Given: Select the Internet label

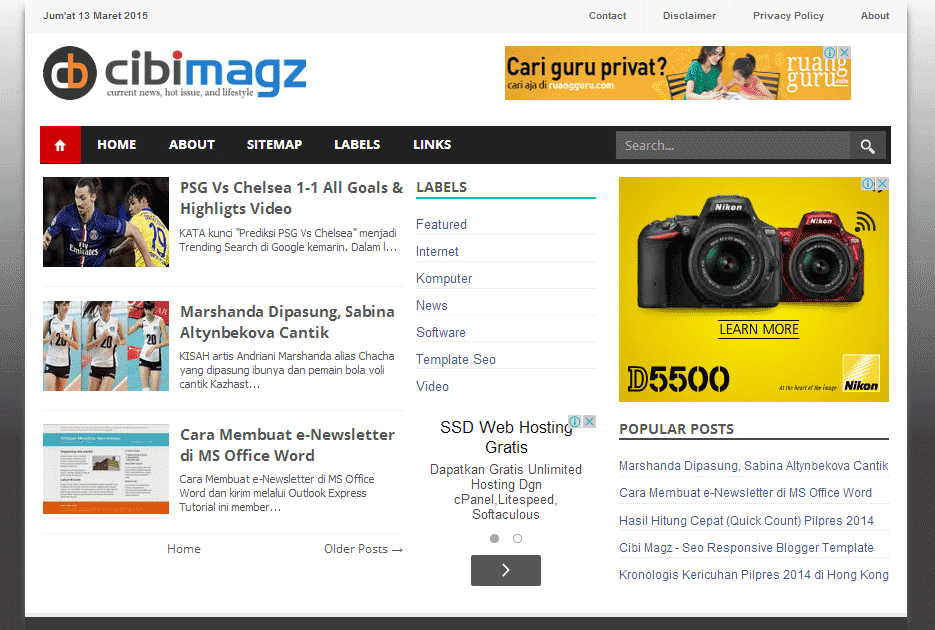Looking at the screenshot, I should point(437,252).
